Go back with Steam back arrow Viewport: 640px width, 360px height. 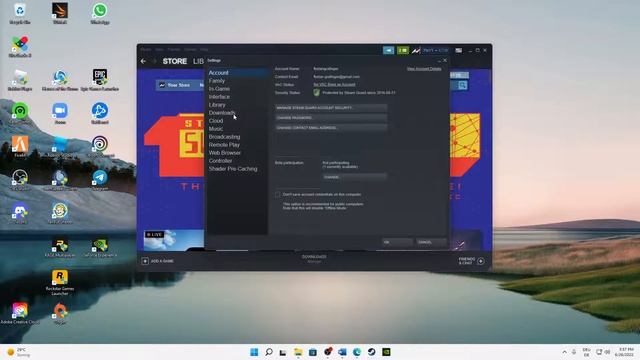(143, 61)
